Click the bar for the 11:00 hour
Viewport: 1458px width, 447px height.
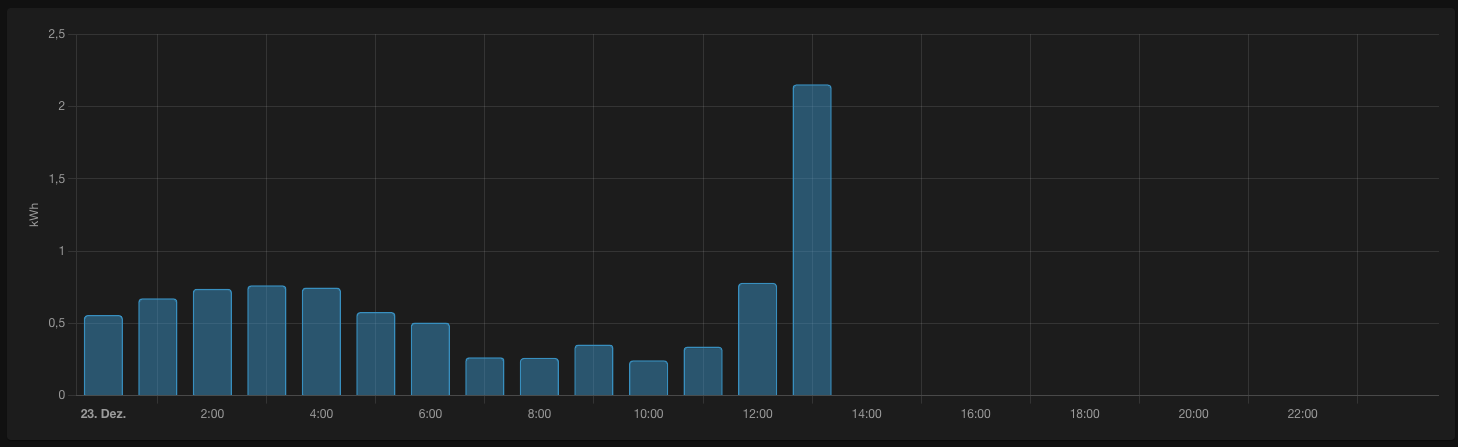(703, 371)
